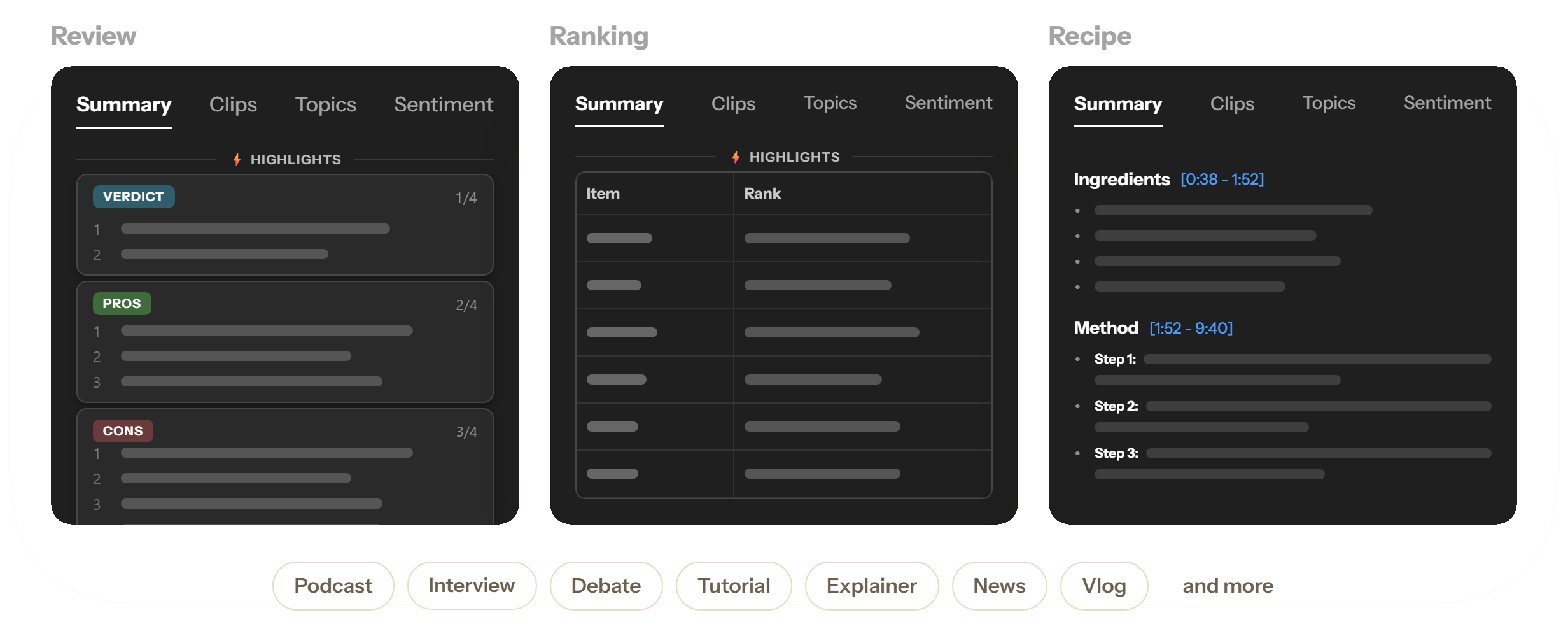Click the VERDICT badge

tap(134, 197)
